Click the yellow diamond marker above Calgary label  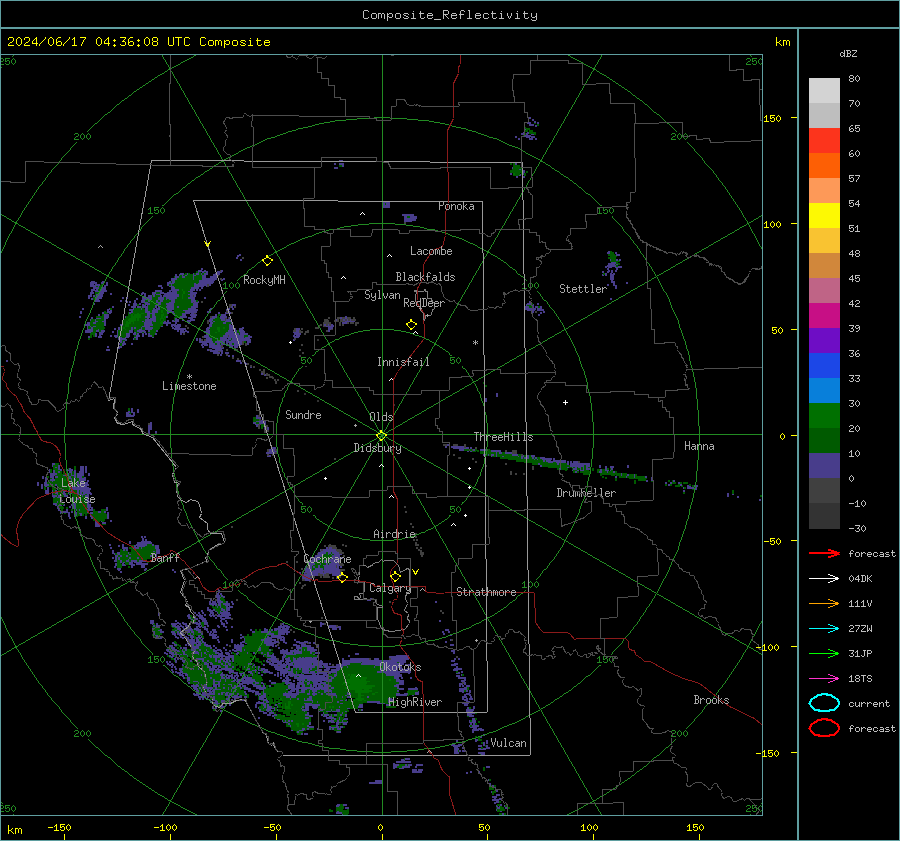pos(395,576)
